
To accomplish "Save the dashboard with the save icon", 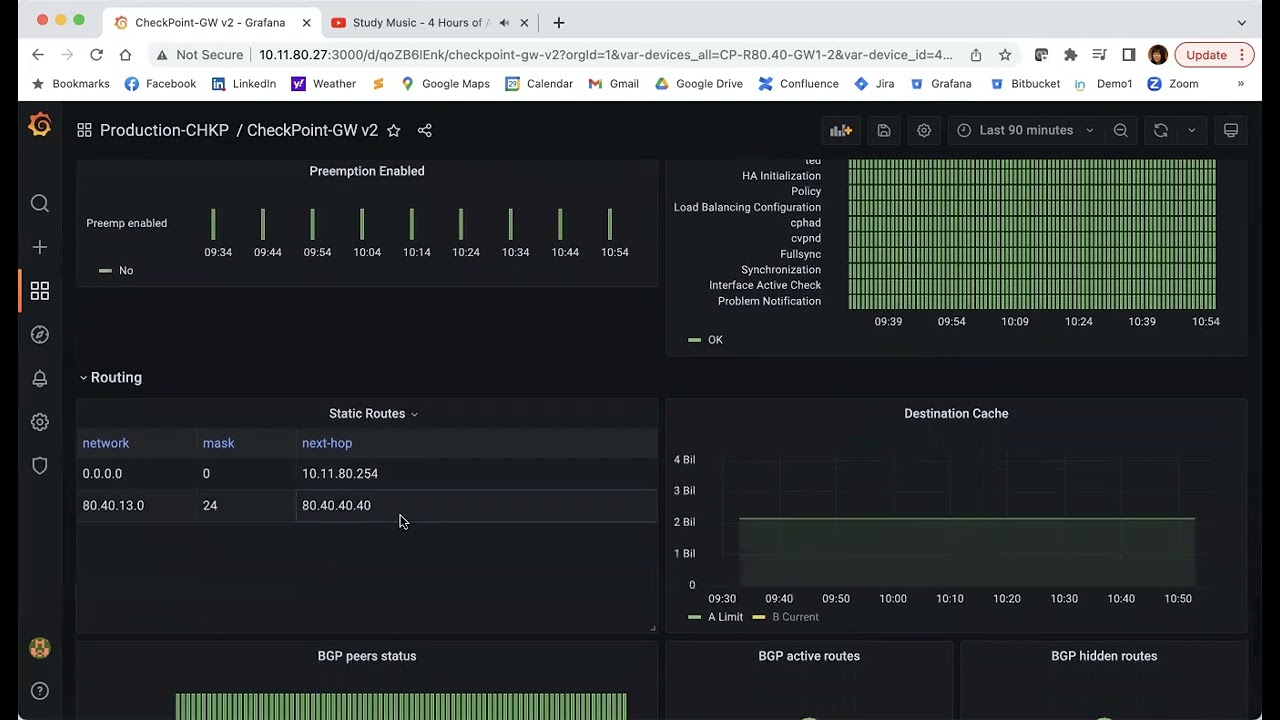I will pyautogui.click(x=884, y=130).
